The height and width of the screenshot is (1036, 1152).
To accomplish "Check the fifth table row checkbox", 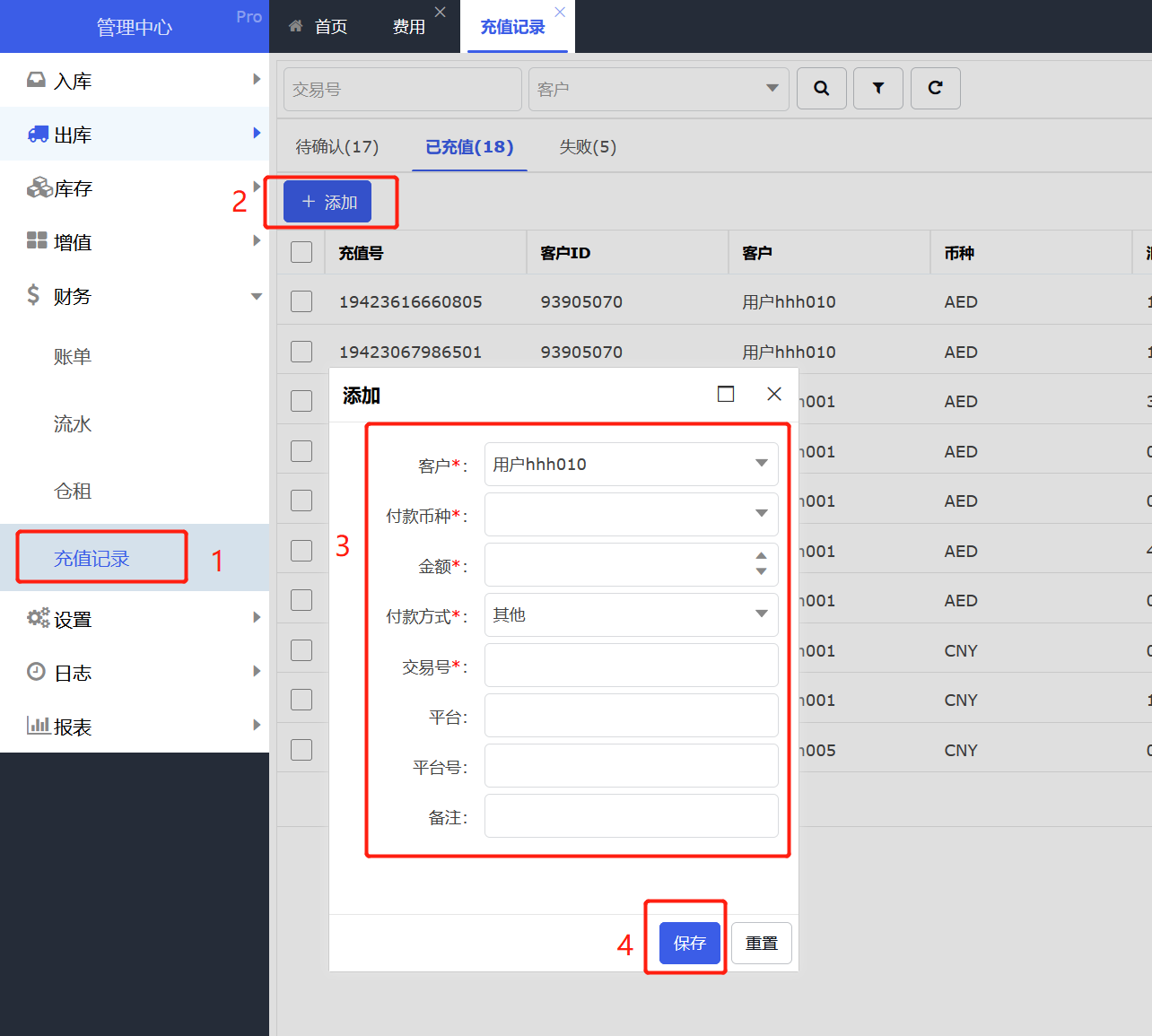I will (301, 501).
